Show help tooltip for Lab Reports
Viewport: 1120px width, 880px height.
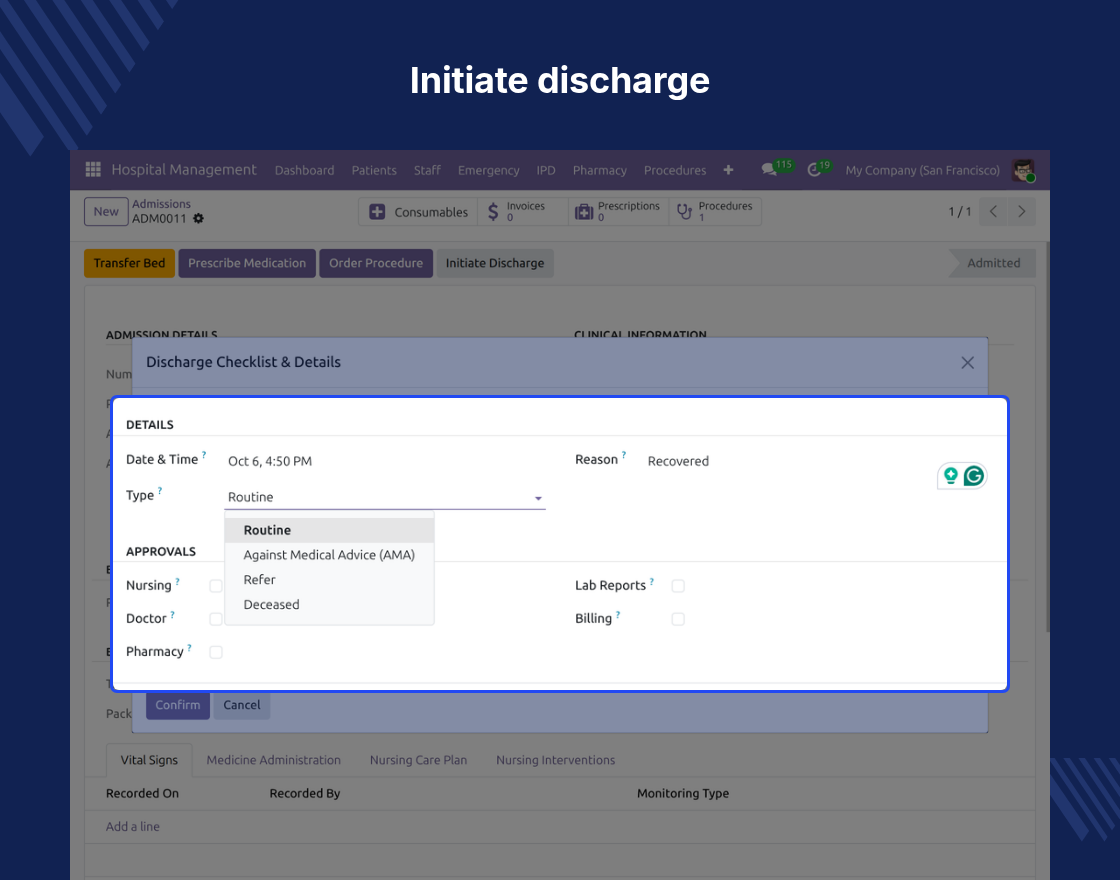651,581
